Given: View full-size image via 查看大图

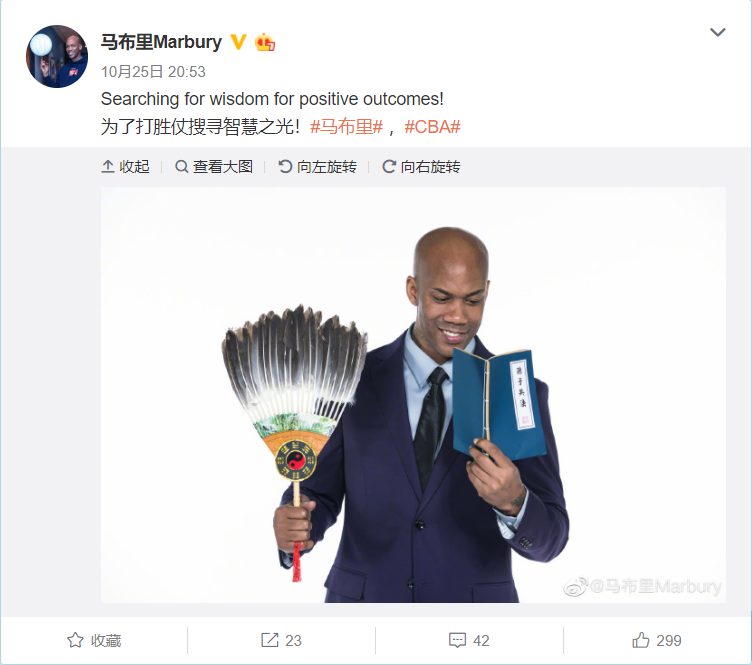Looking at the screenshot, I should coord(214,167).
